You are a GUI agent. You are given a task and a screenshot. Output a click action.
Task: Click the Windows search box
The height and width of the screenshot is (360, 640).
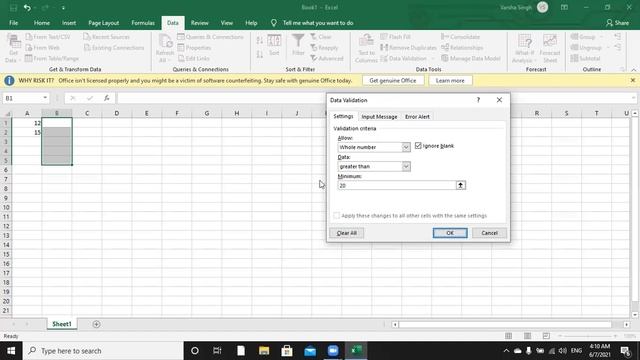[x=103, y=351]
